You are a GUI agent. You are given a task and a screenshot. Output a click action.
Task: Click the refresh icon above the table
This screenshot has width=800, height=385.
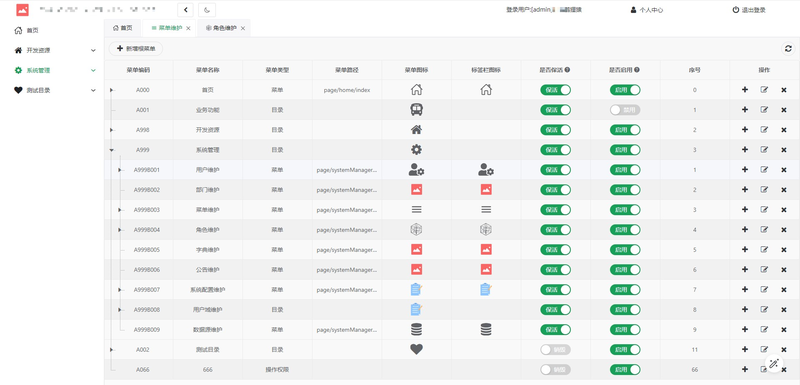click(788, 48)
